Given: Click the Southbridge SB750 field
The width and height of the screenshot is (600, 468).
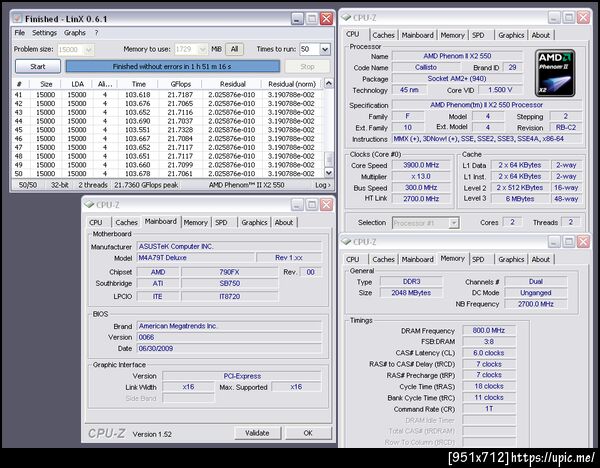Looking at the screenshot, I should [x=230, y=284].
